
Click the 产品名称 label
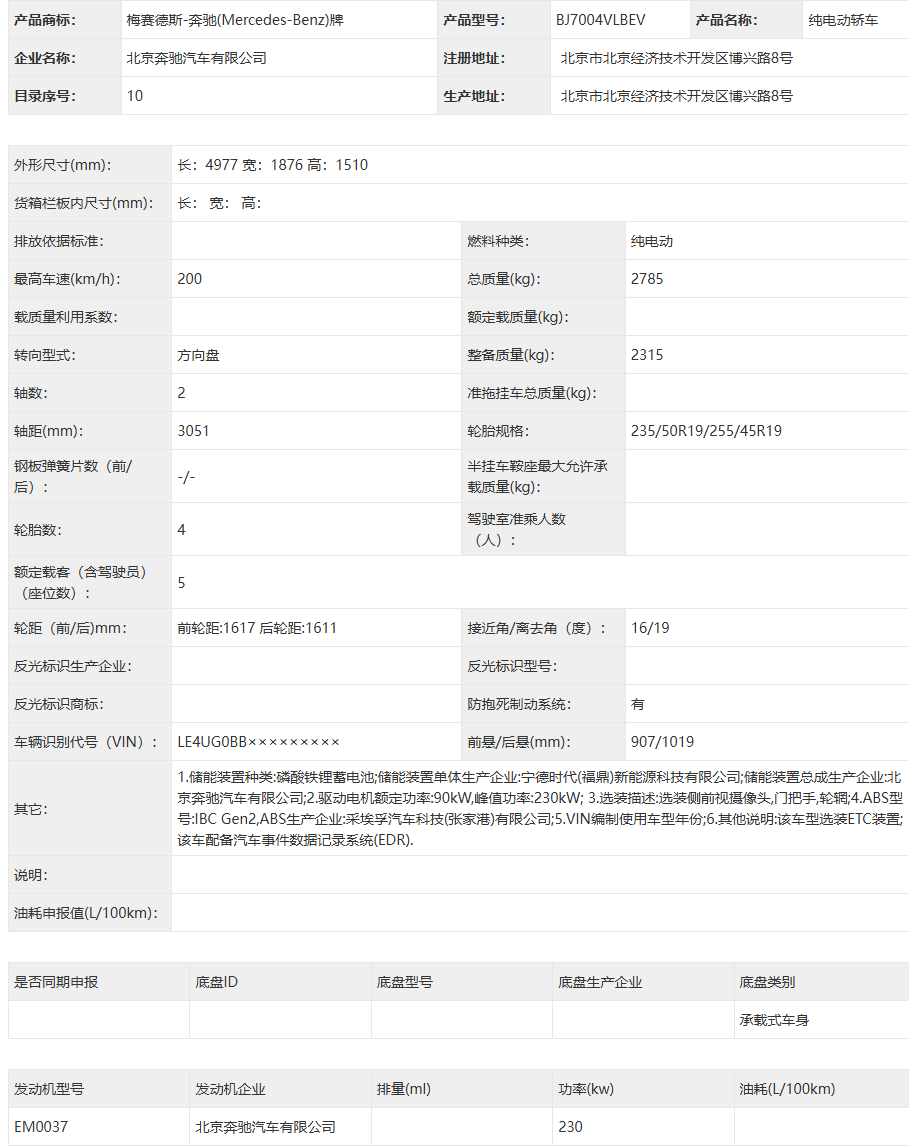pyautogui.click(x=726, y=20)
